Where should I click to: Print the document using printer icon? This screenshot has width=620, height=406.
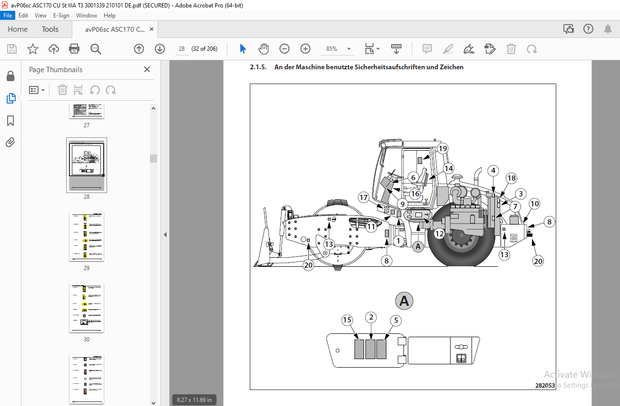click(x=74, y=49)
